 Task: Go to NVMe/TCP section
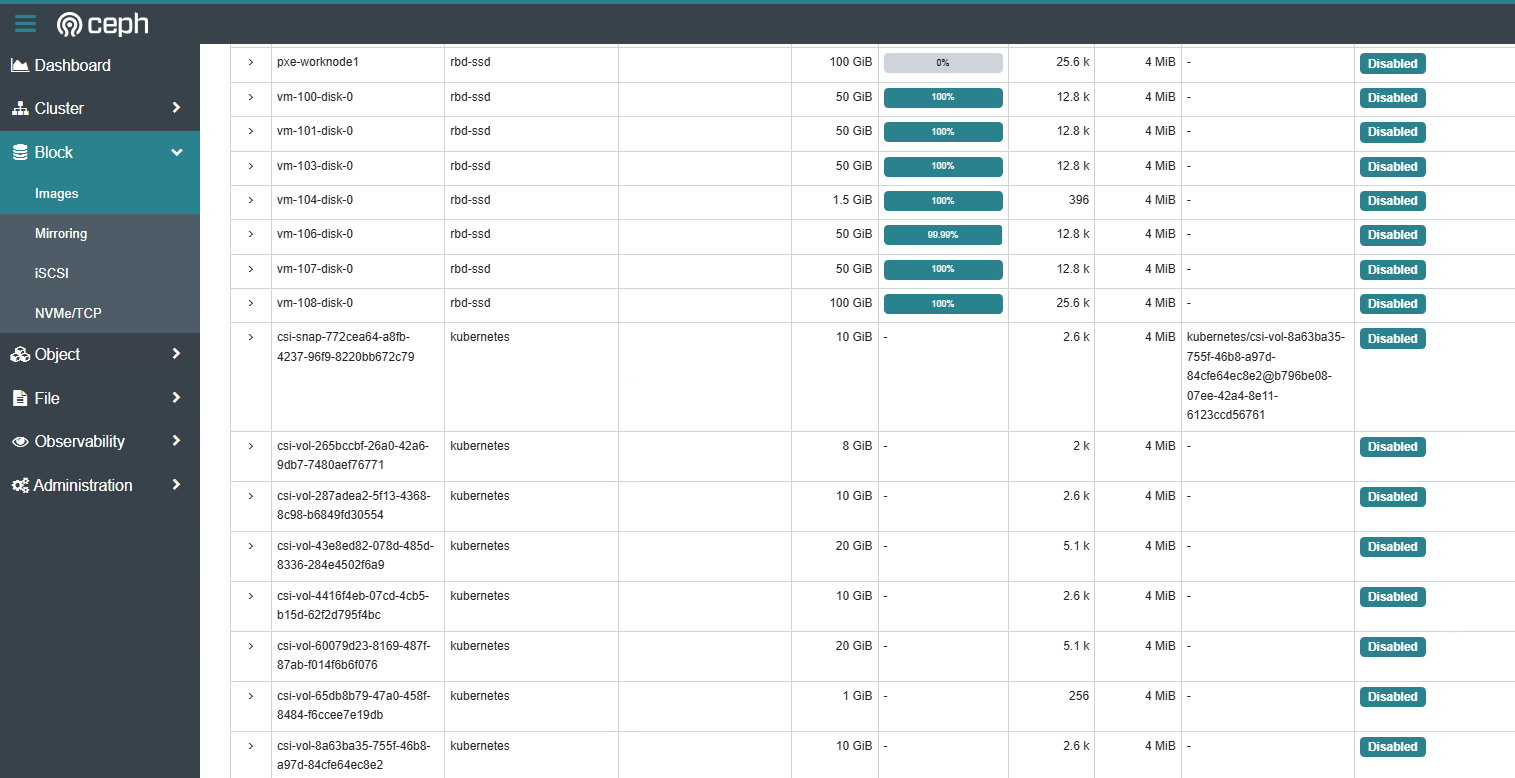[x=68, y=313]
